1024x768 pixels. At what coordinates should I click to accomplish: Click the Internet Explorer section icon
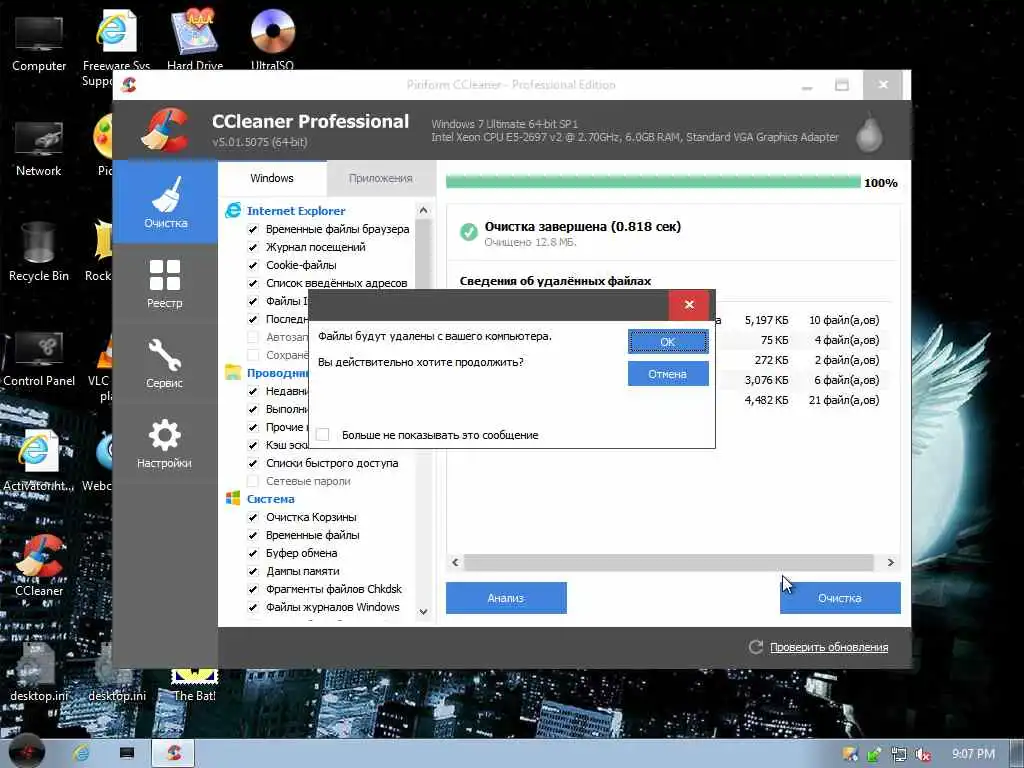tap(233, 210)
